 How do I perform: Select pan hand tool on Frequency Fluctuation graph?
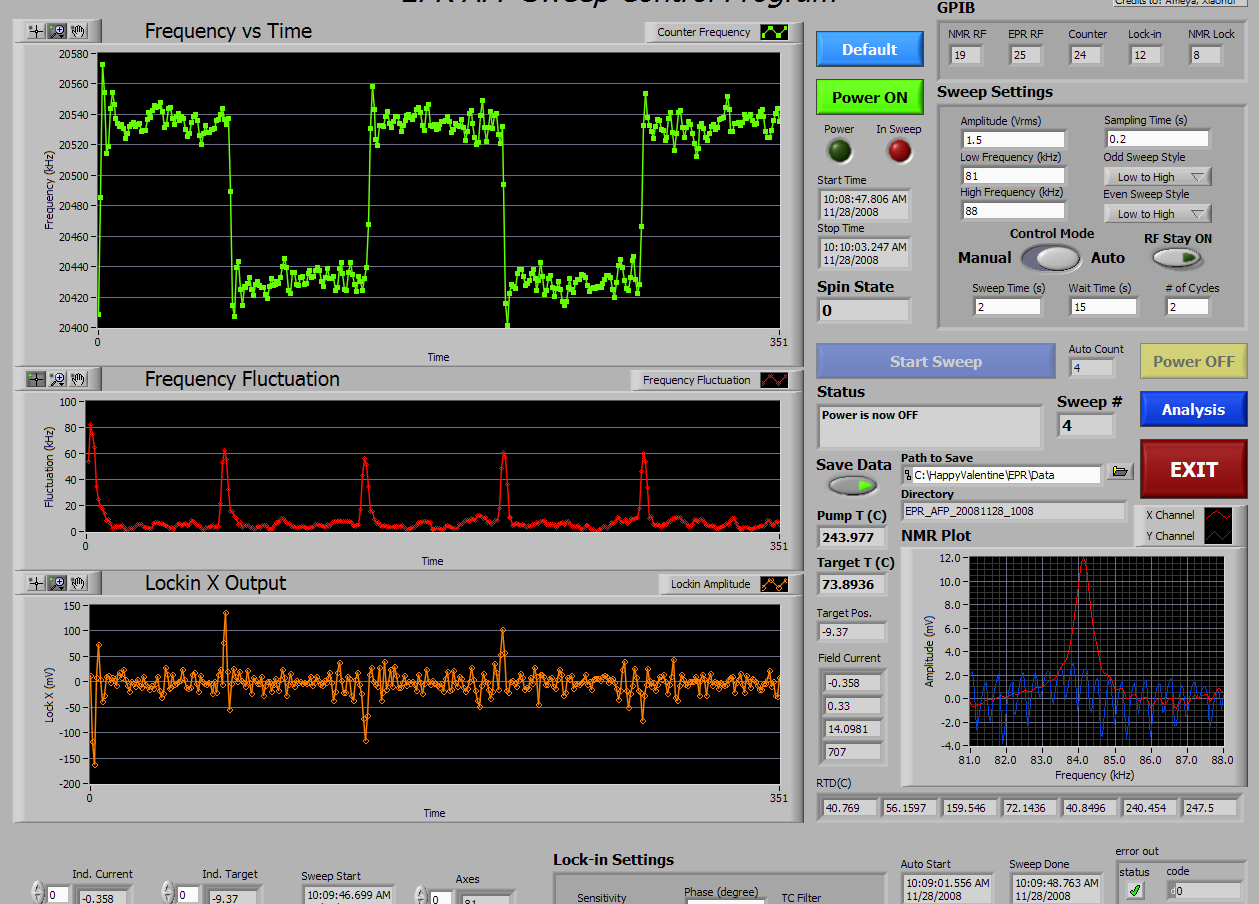77,379
